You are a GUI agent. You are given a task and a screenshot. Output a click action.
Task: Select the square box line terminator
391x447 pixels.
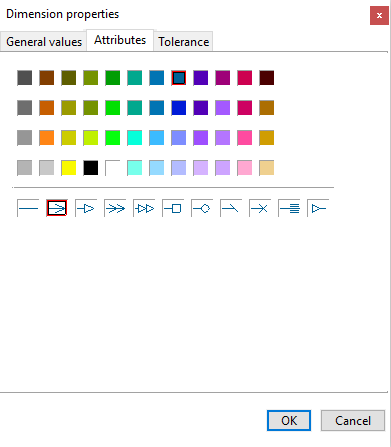173,208
